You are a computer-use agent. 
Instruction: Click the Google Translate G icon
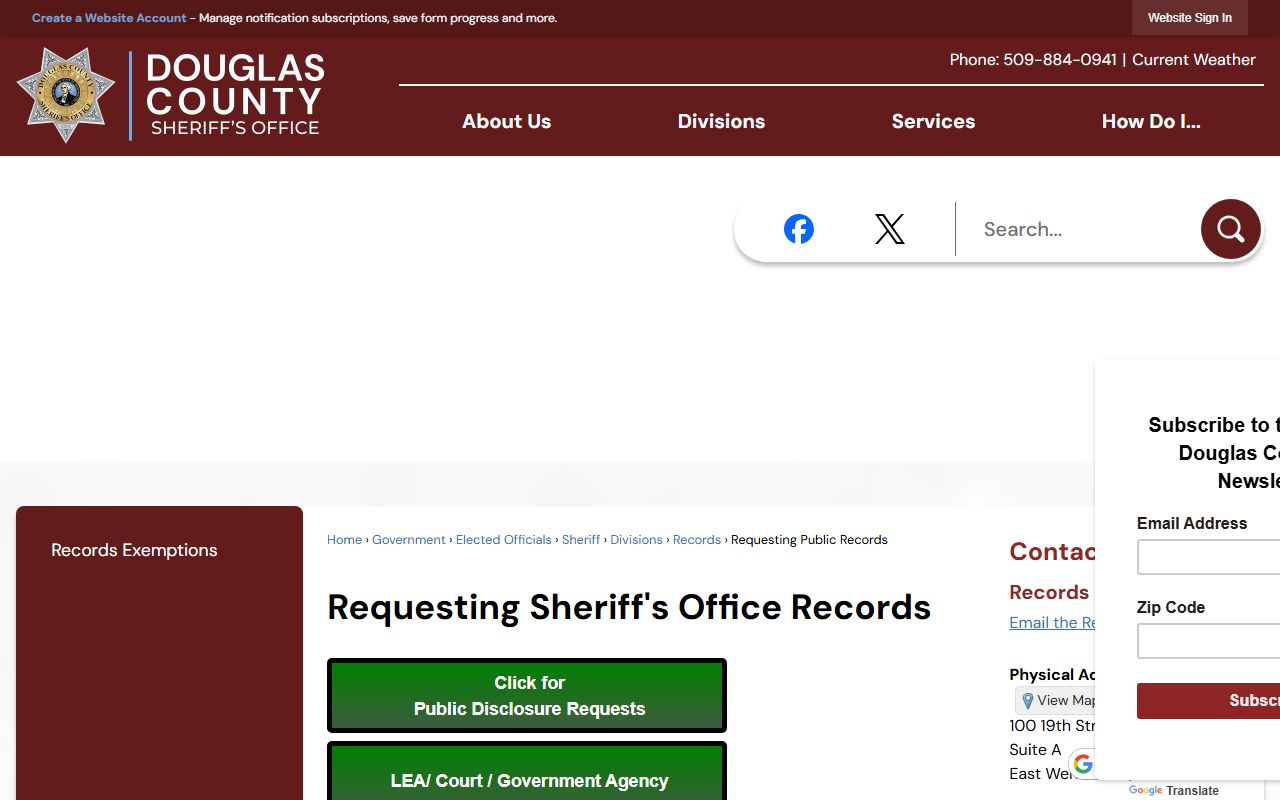pyautogui.click(x=1083, y=764)
